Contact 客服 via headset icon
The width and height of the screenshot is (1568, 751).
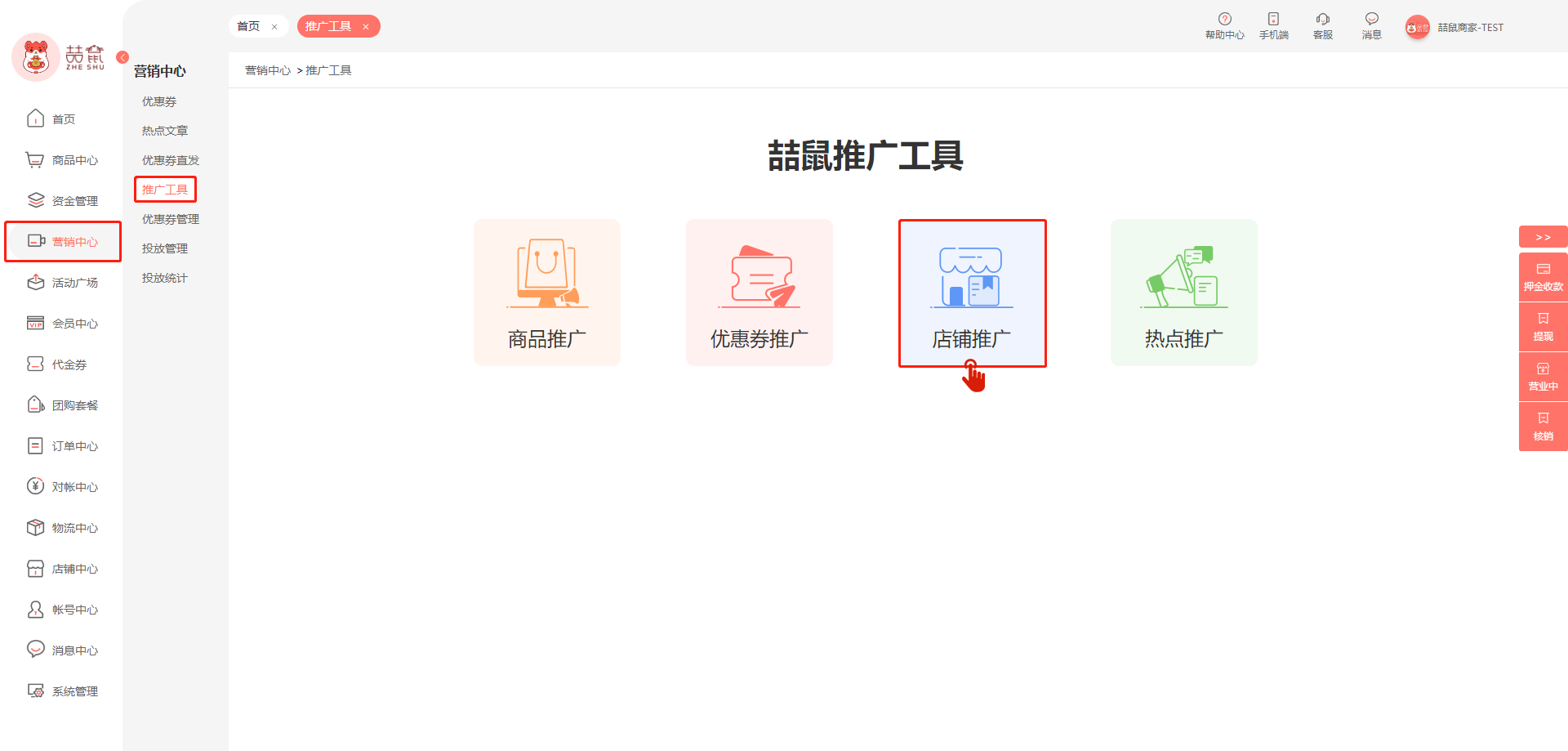point(1323,26)
